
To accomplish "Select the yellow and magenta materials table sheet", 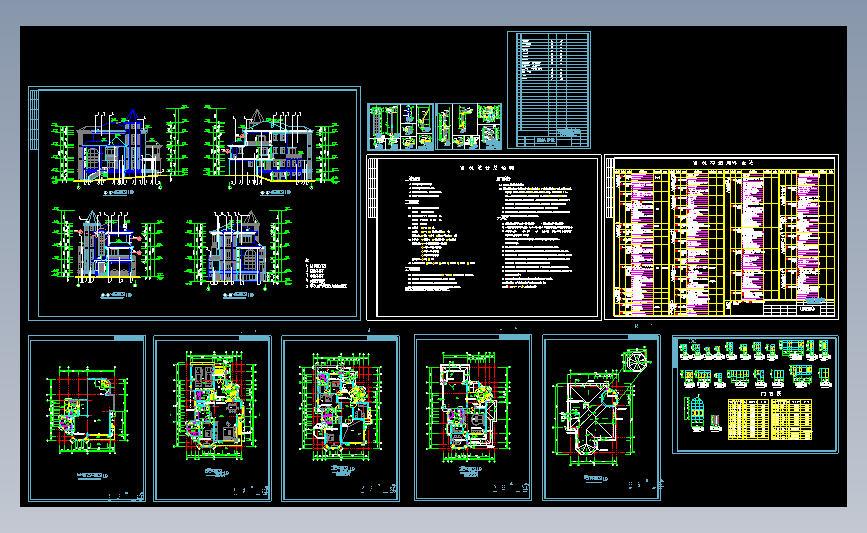I will (x=722, y=237).
